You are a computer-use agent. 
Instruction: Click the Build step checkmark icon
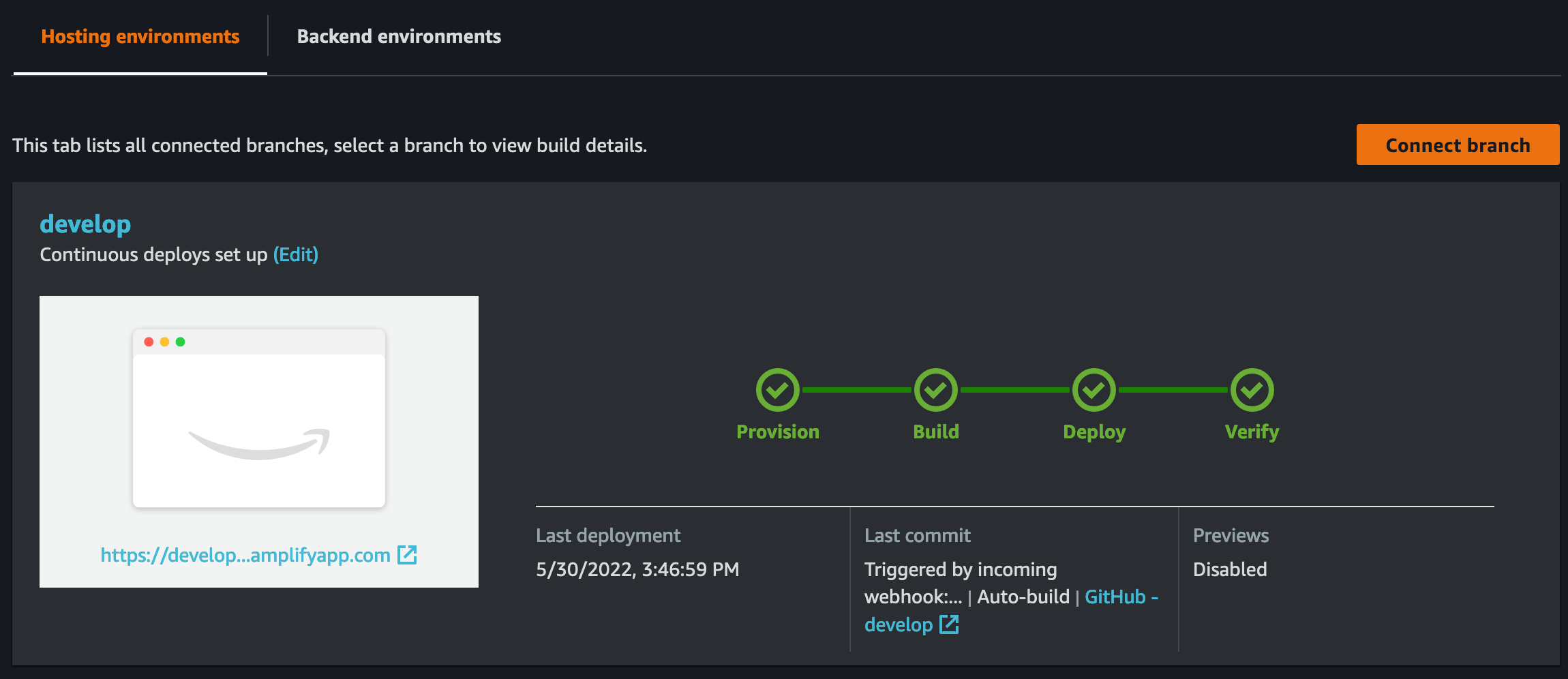click(x=935, y=390)
